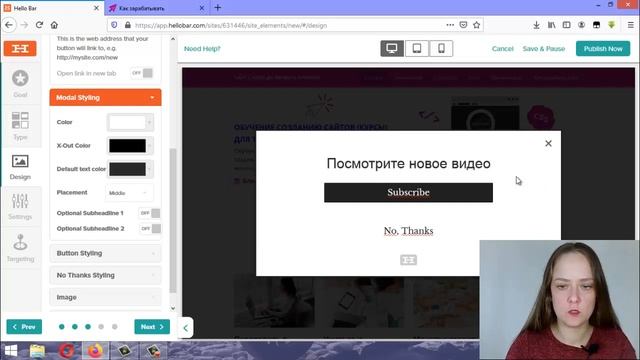Viewport: 640px width, 360px height.
Task: Open Windows Start menu
Action: (x=11, y=351)
